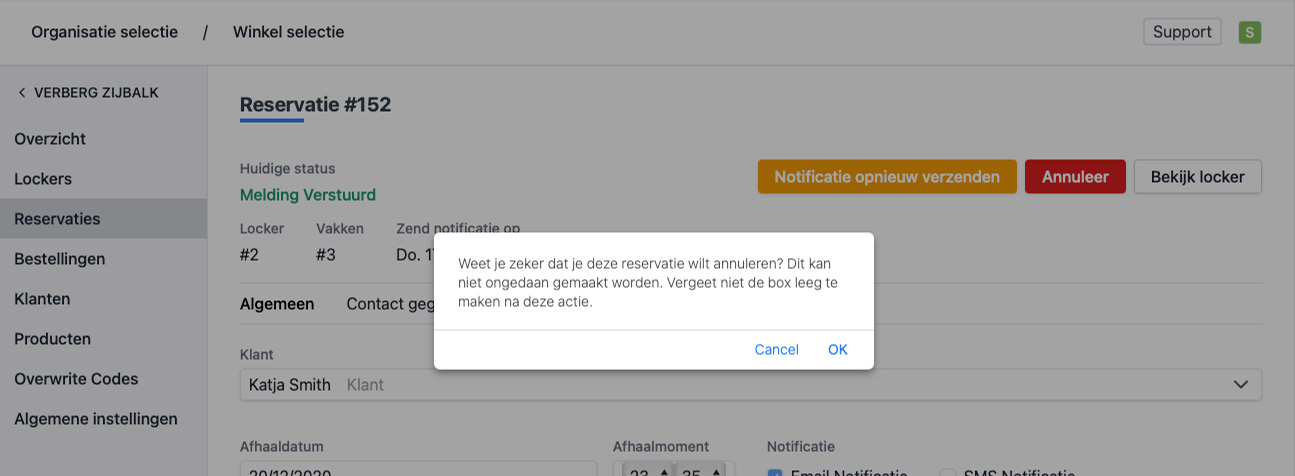Image resolution: width=1295 pixels, height=476 pixels.
Task: Go to Algemene instellingen
Action: [96, 419]
